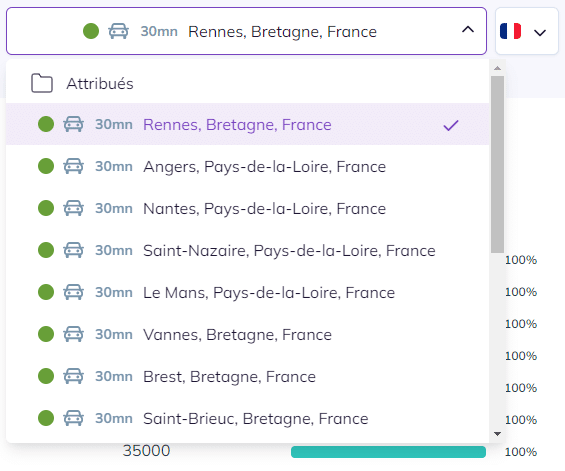Click the scrollbar down arrow of the list
This screenshot has height=471, width=565.
497,434
